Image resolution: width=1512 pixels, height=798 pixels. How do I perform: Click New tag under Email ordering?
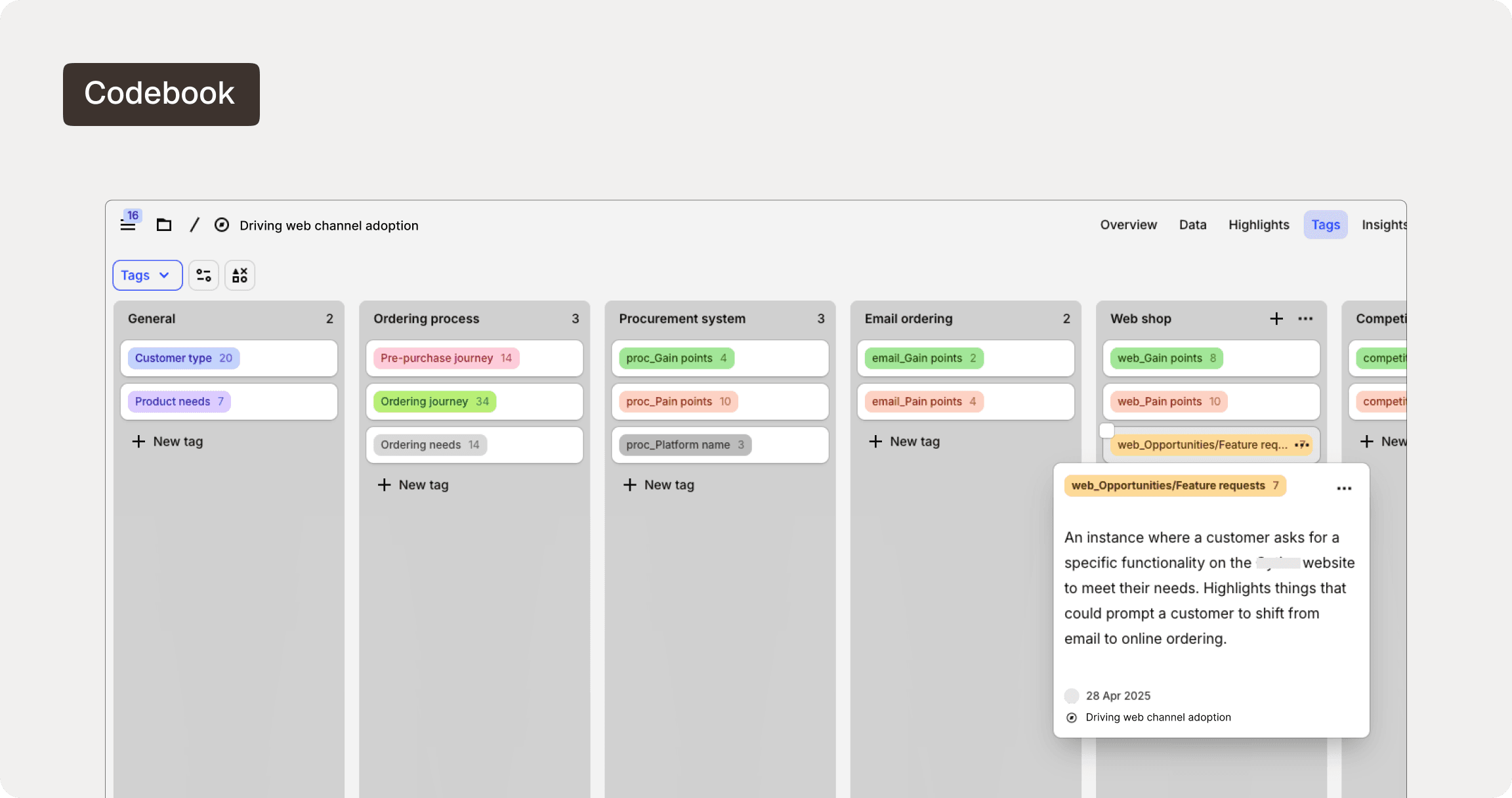pyautogui.click(x=904, y=441)
